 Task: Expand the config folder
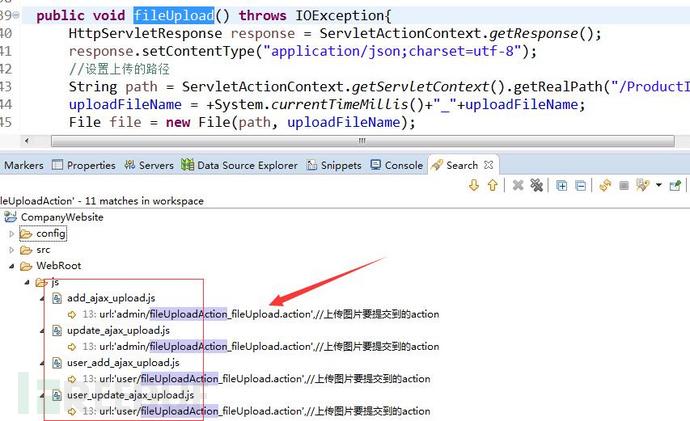coord(12,234)
